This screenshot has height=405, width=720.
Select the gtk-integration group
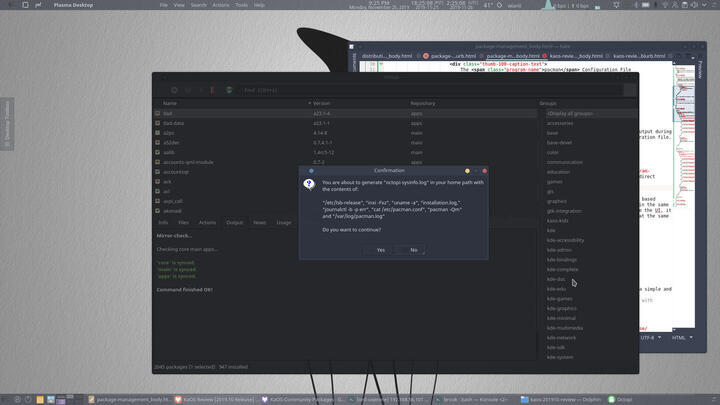[564, 211]
